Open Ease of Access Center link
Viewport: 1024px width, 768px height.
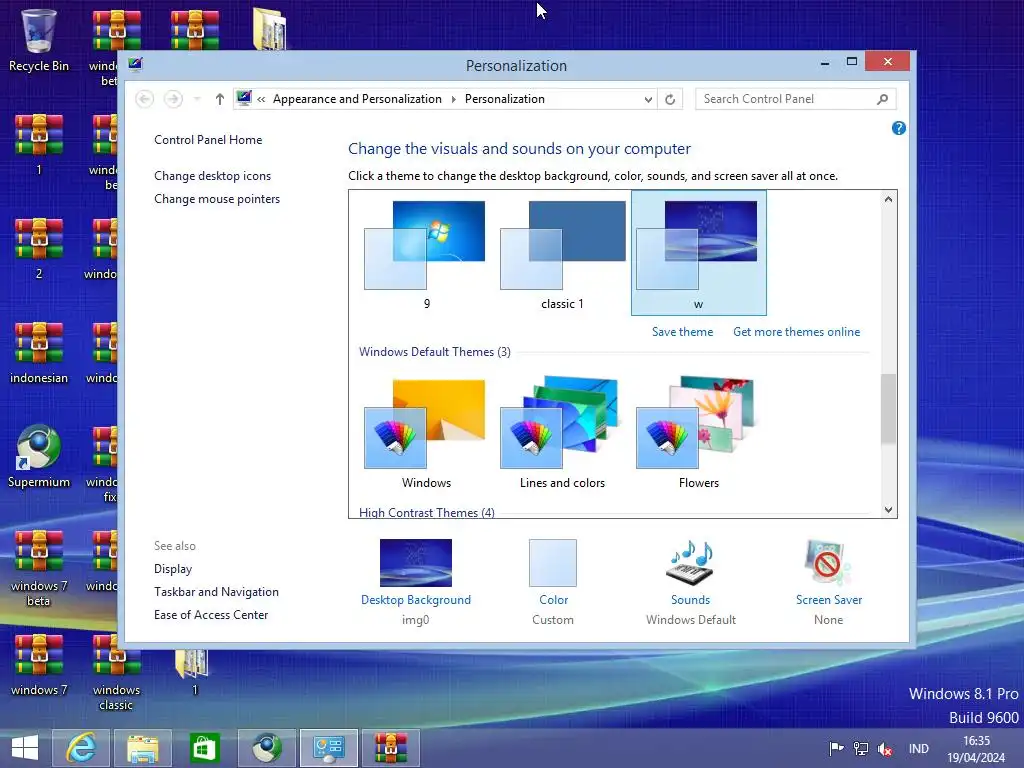(211, 615)
